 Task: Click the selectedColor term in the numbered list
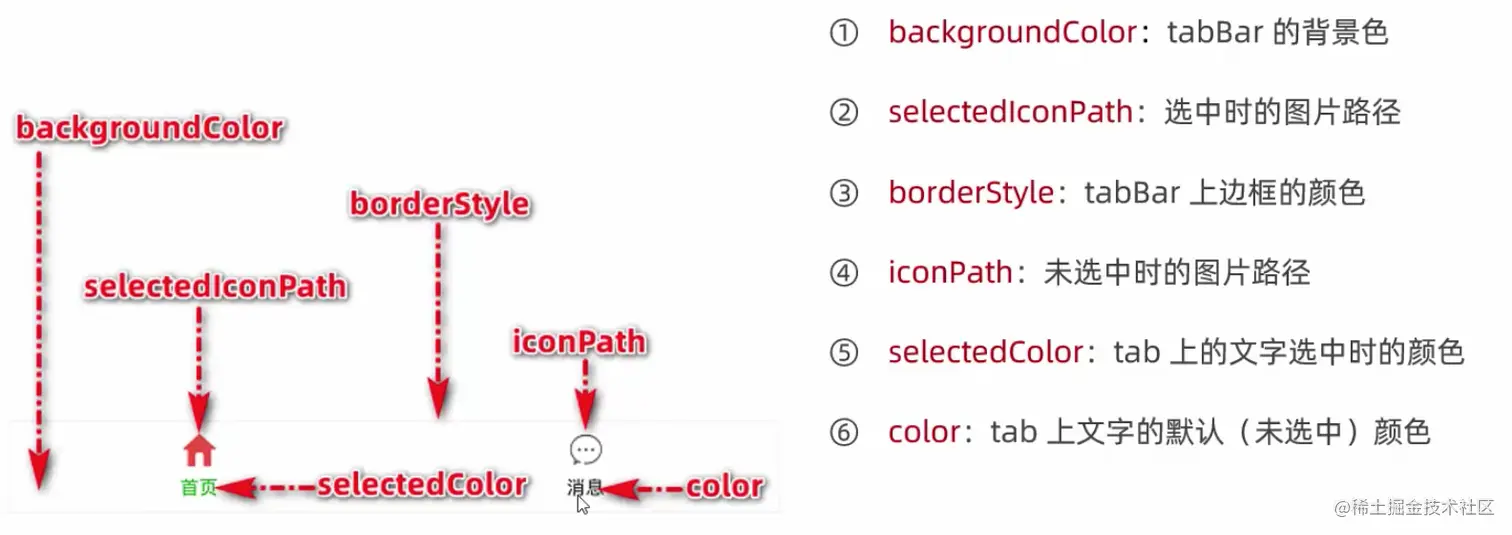(x=985, y=352)
